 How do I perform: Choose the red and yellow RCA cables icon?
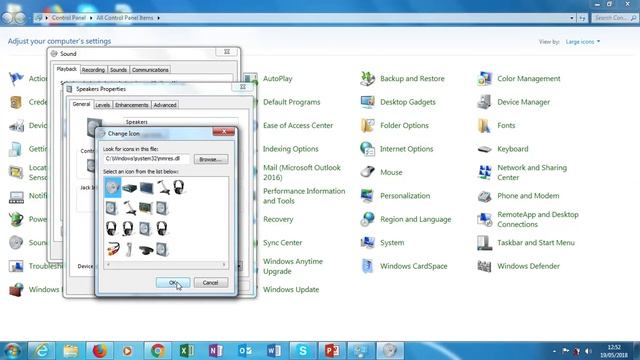coord(113,249)
